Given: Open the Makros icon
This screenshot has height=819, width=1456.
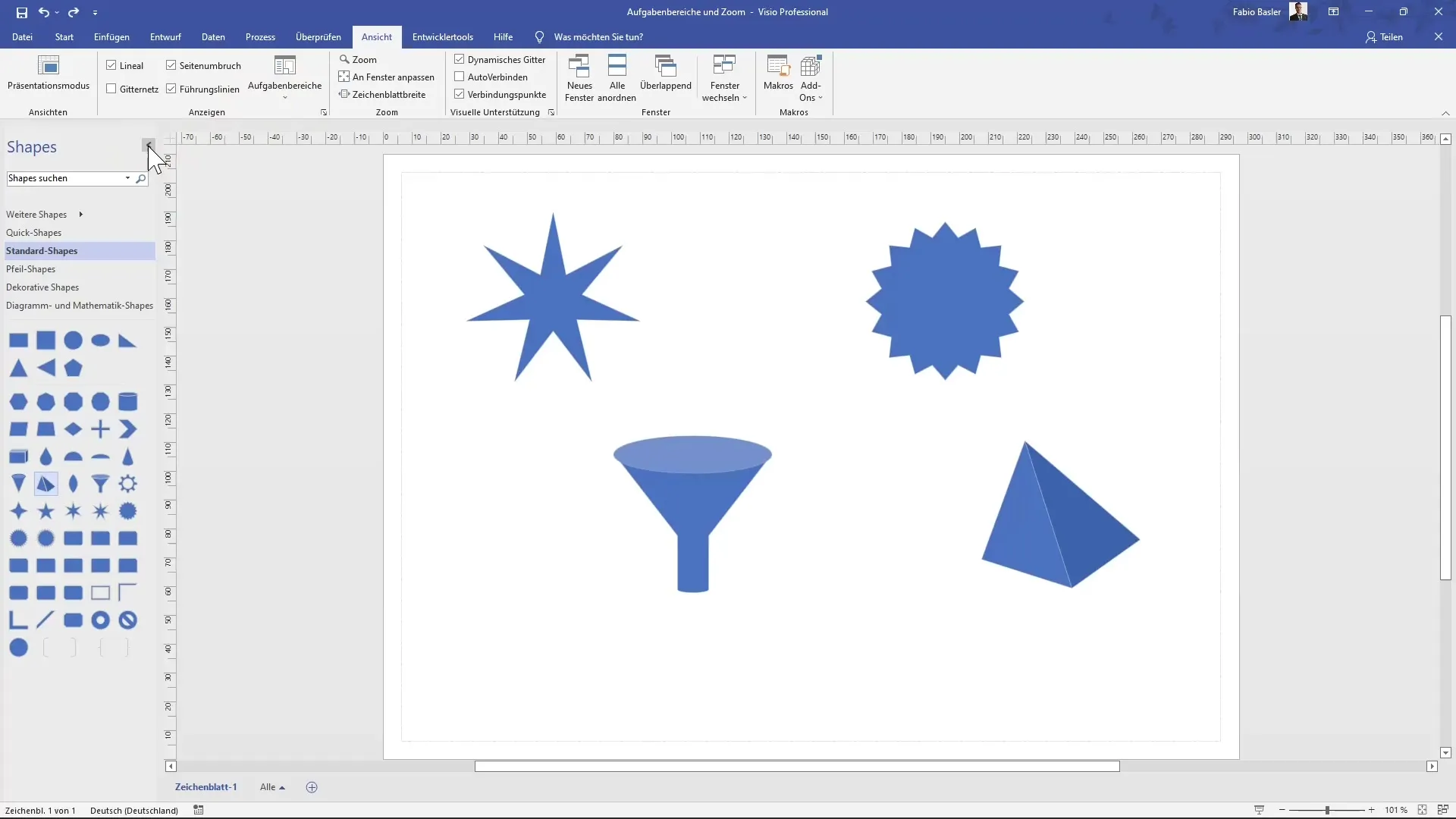Looking at the screenshot, I should point(778,67).
